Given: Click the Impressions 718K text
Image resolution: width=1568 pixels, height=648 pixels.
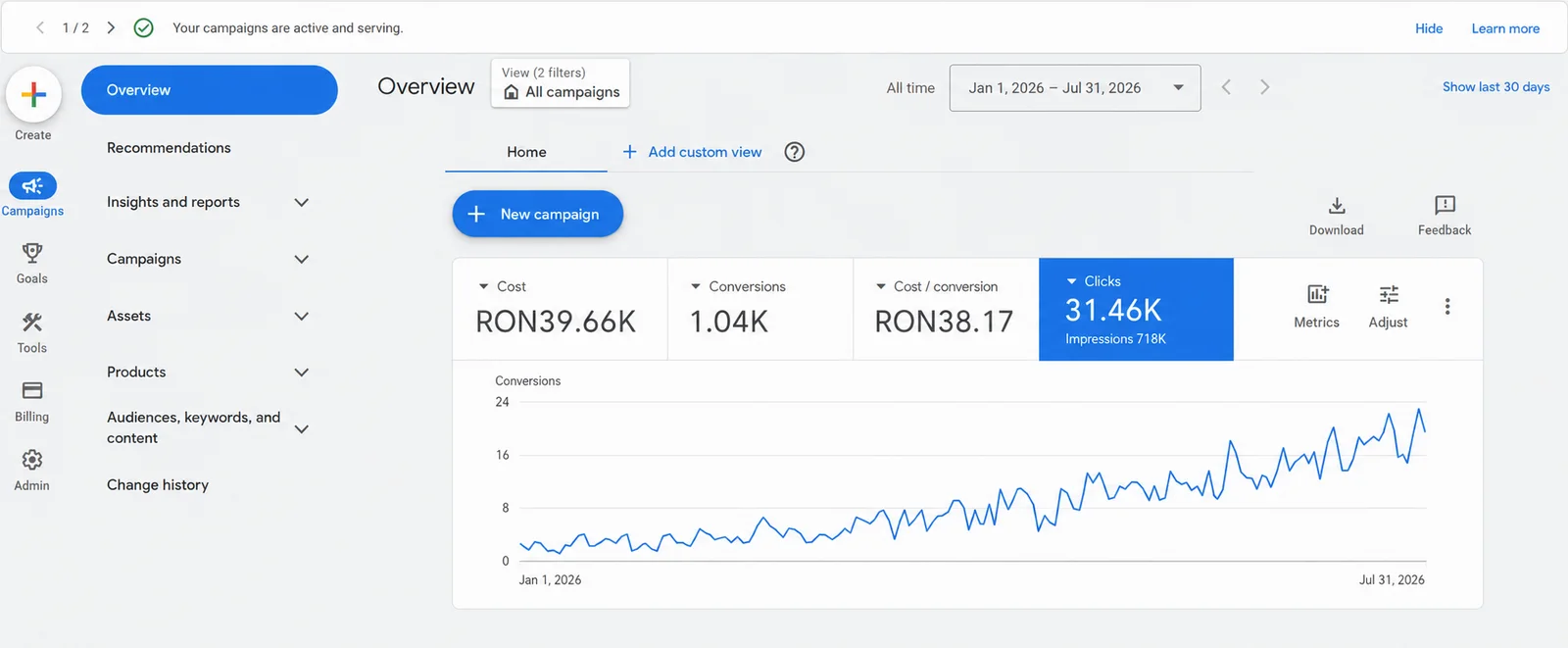Looking at the screenshot, I should (1115, 339).
